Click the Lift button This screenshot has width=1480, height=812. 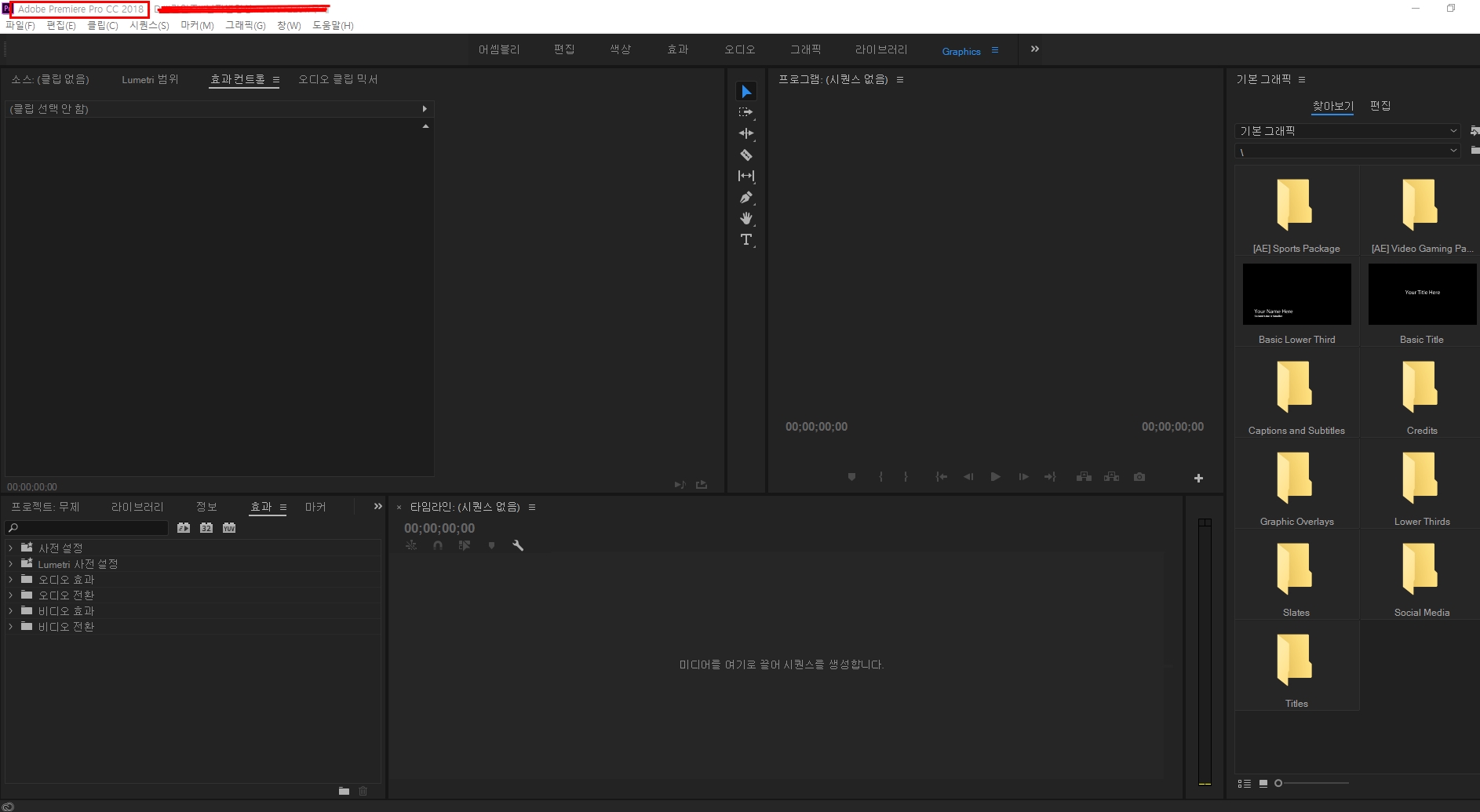(x=1084, y=477)
